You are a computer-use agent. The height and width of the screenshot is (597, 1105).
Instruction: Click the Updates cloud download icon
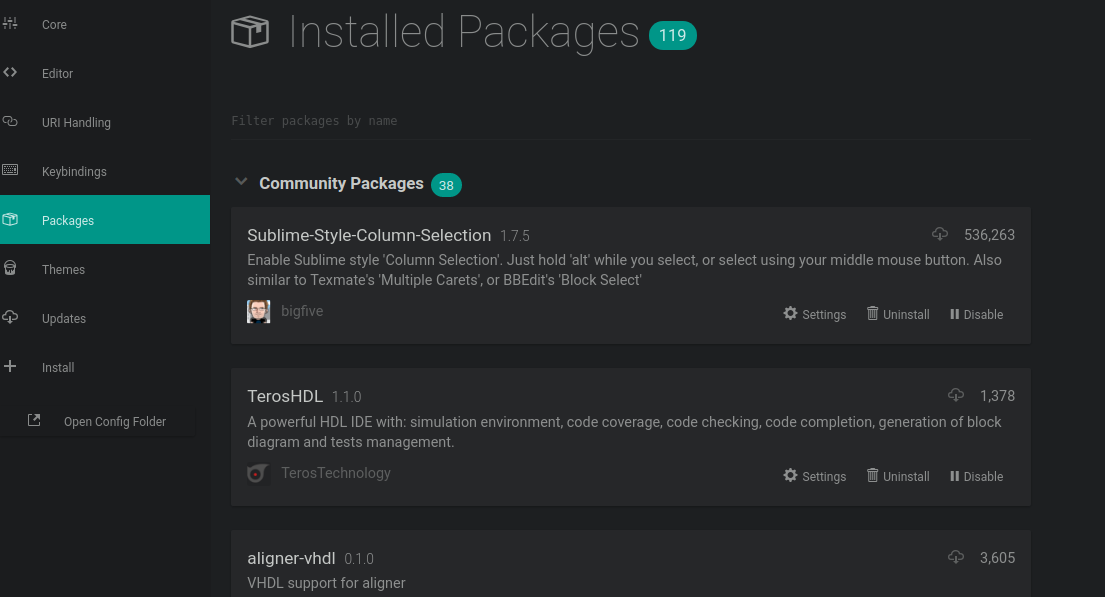click(x=10, y=317)
